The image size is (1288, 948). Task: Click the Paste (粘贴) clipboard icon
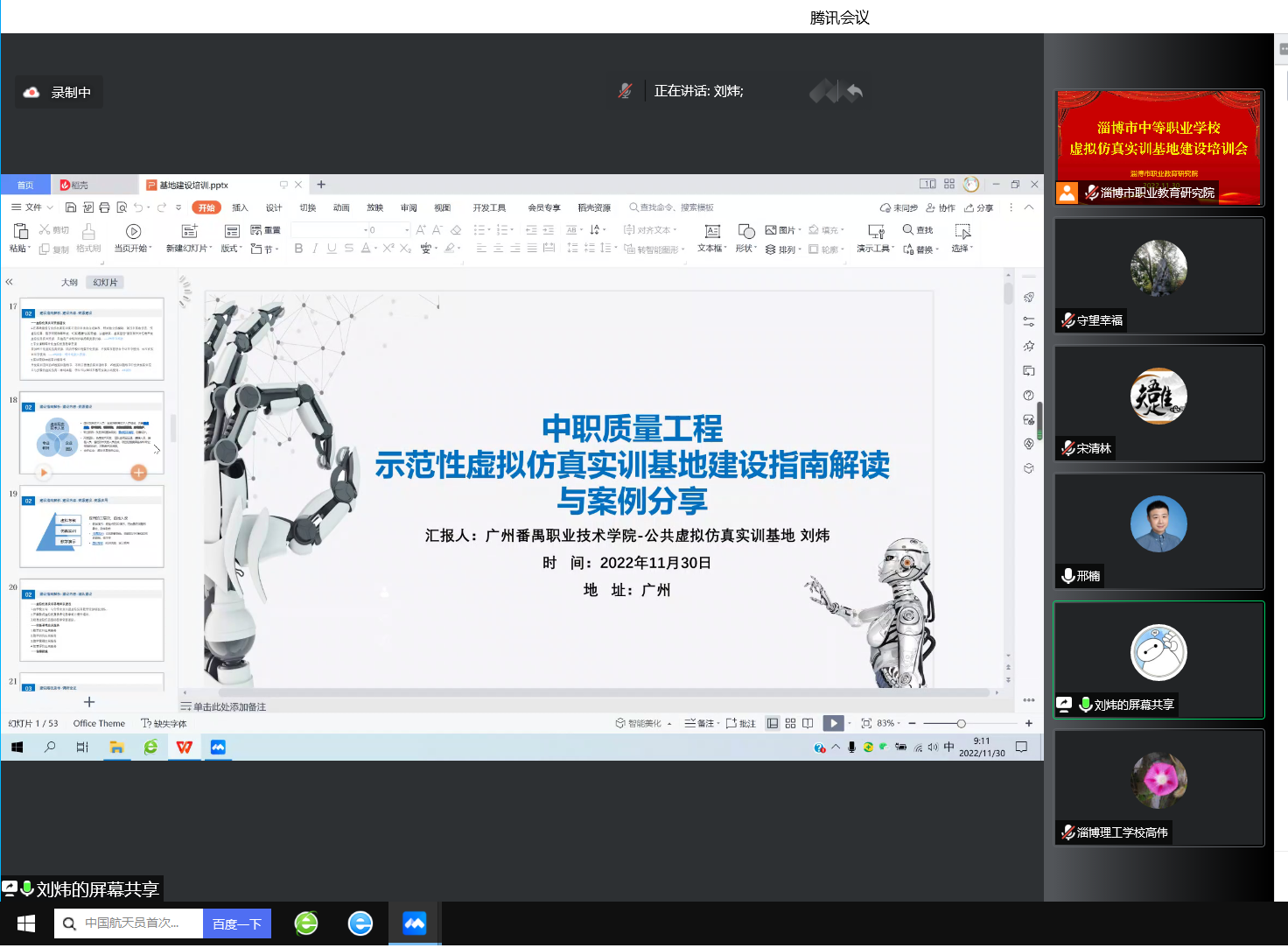tap(20, 231)
